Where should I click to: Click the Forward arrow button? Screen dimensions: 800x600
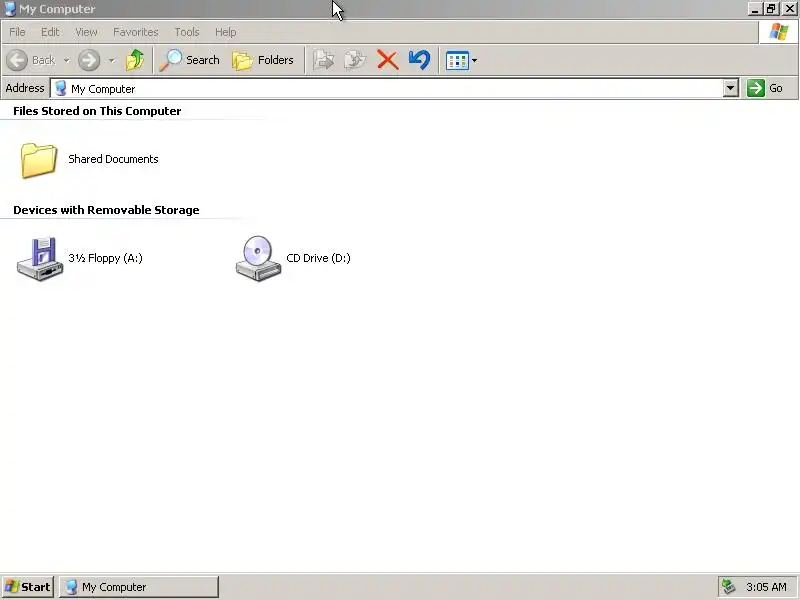(89, 60)
